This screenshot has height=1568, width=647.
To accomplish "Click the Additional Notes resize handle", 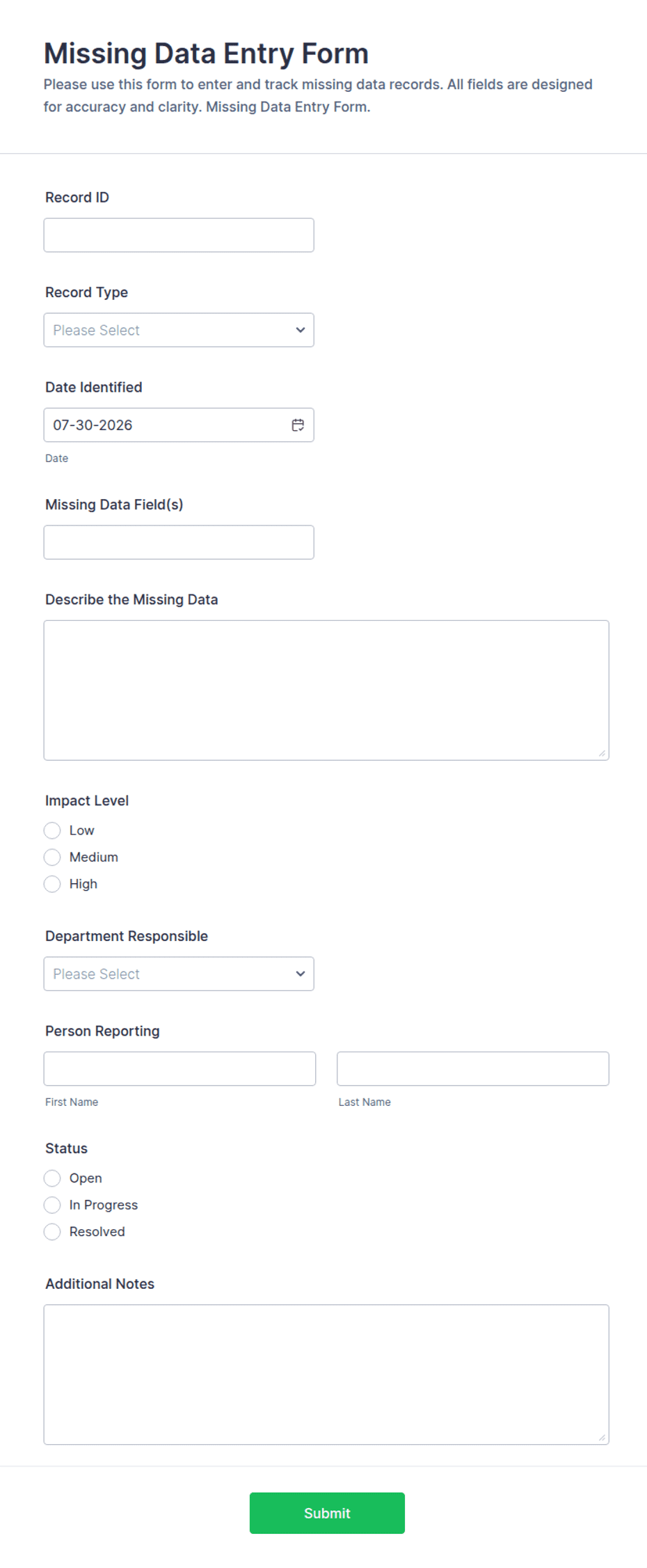I will pyautogui.click(x=602, y=1437).
